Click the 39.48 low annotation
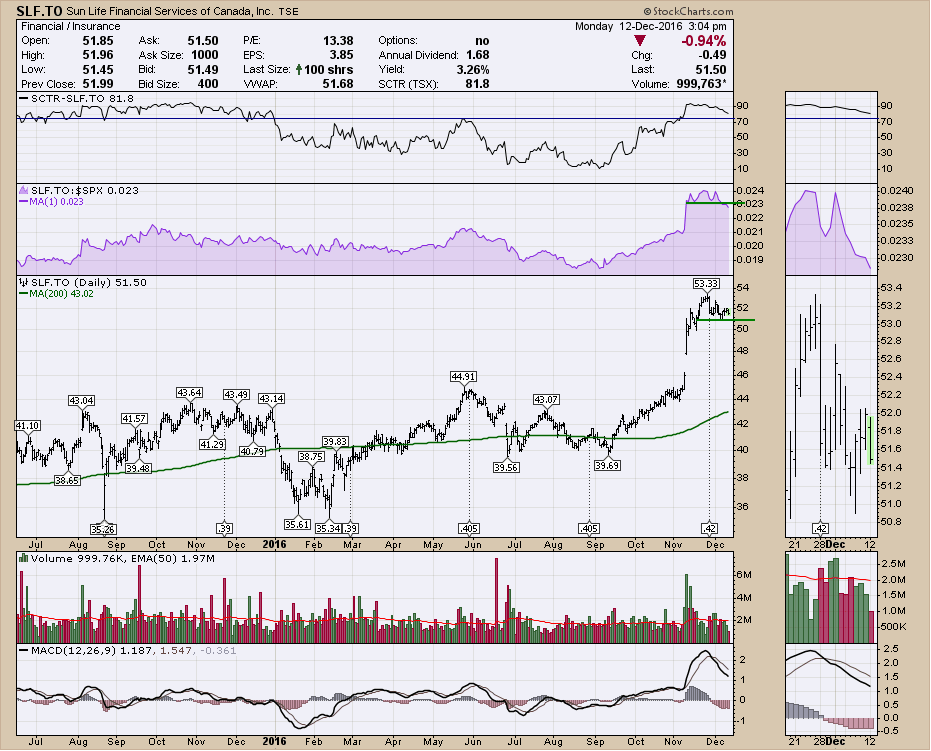Viewport: 931px width, 751px height. pyautogui.click(x=138, y=468)
